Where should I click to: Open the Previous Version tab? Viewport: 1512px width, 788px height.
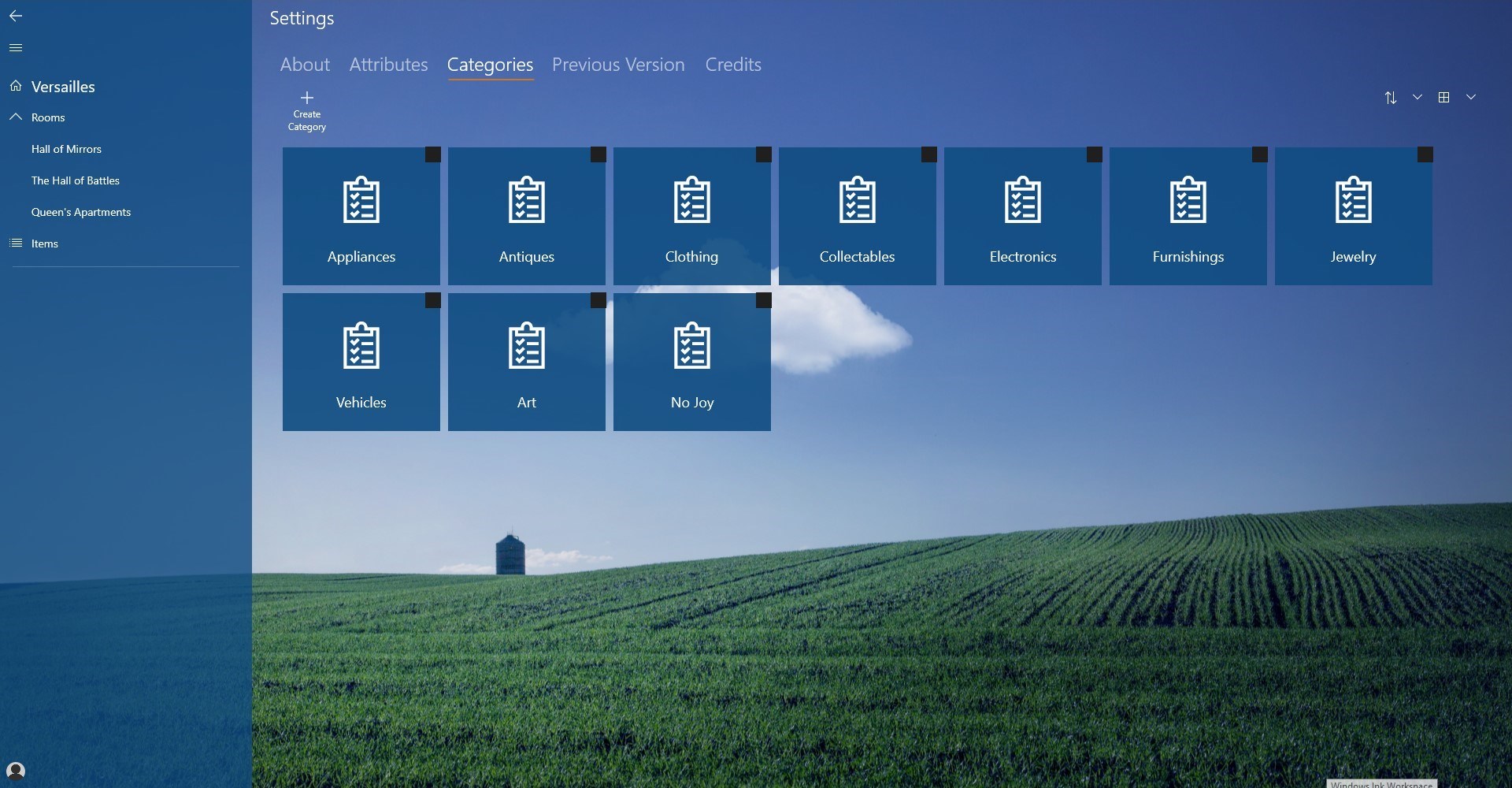[618, 65]
